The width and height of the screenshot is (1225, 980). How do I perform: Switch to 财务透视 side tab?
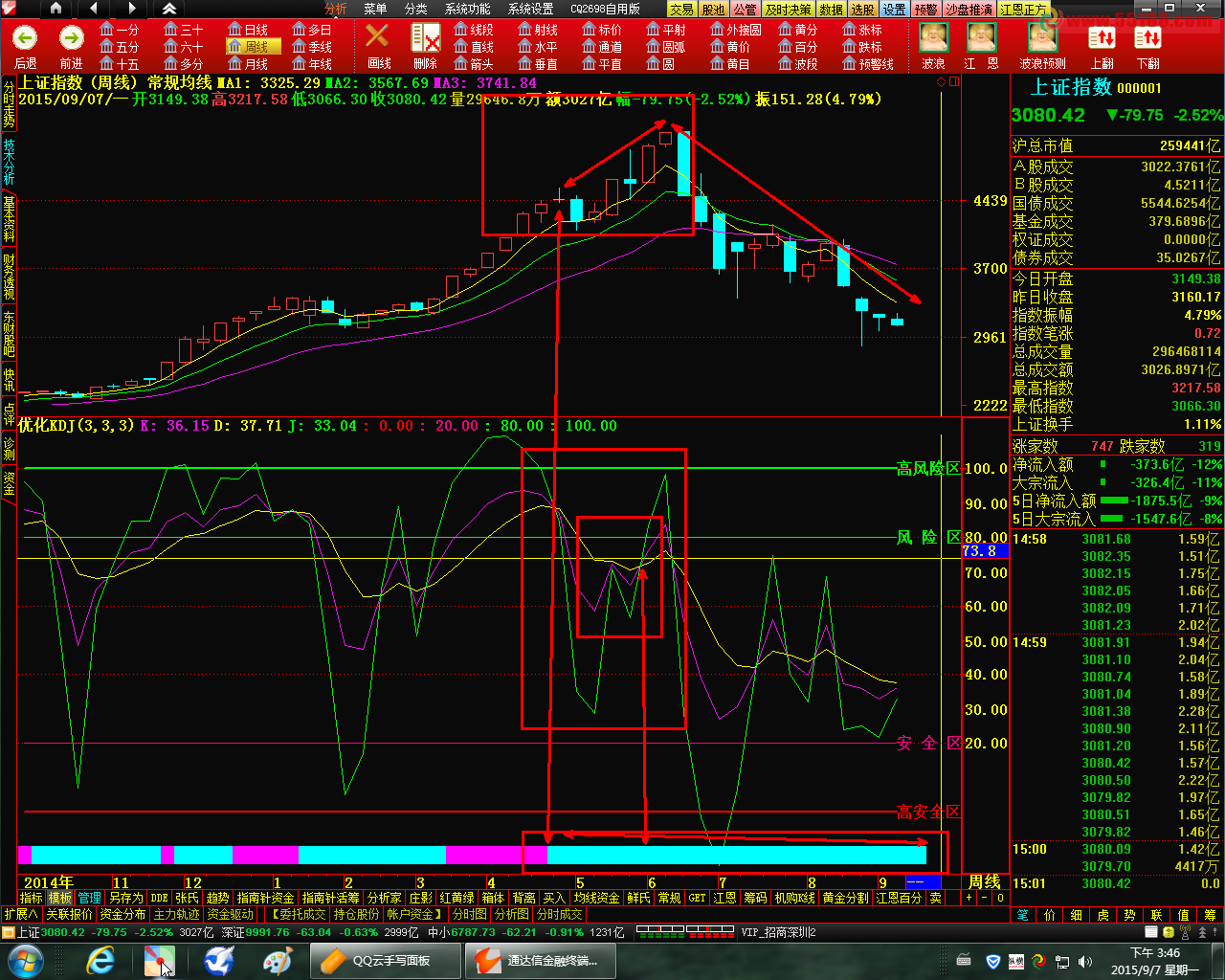(9, 277)
